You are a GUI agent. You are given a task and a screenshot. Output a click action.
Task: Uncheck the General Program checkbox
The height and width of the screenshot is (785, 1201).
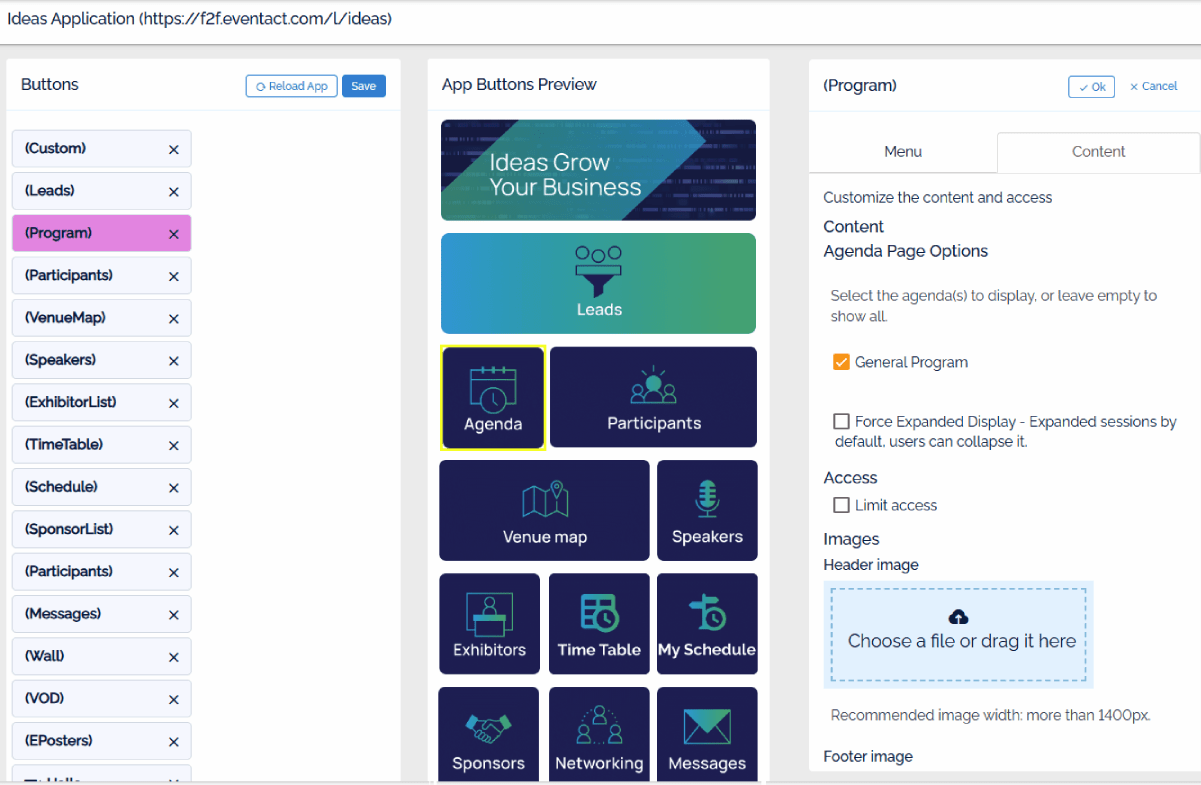point(841,362)
